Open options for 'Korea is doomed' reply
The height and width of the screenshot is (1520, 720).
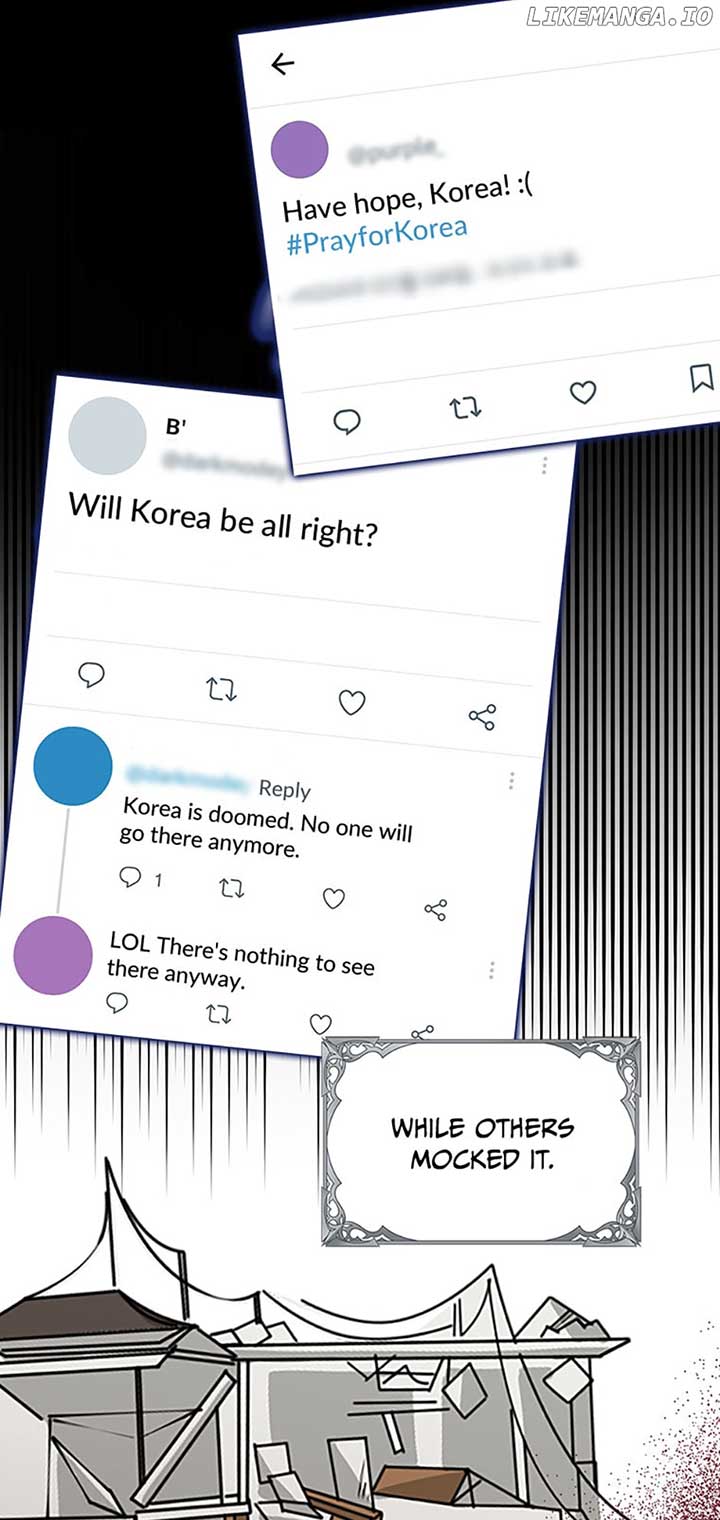511,780
